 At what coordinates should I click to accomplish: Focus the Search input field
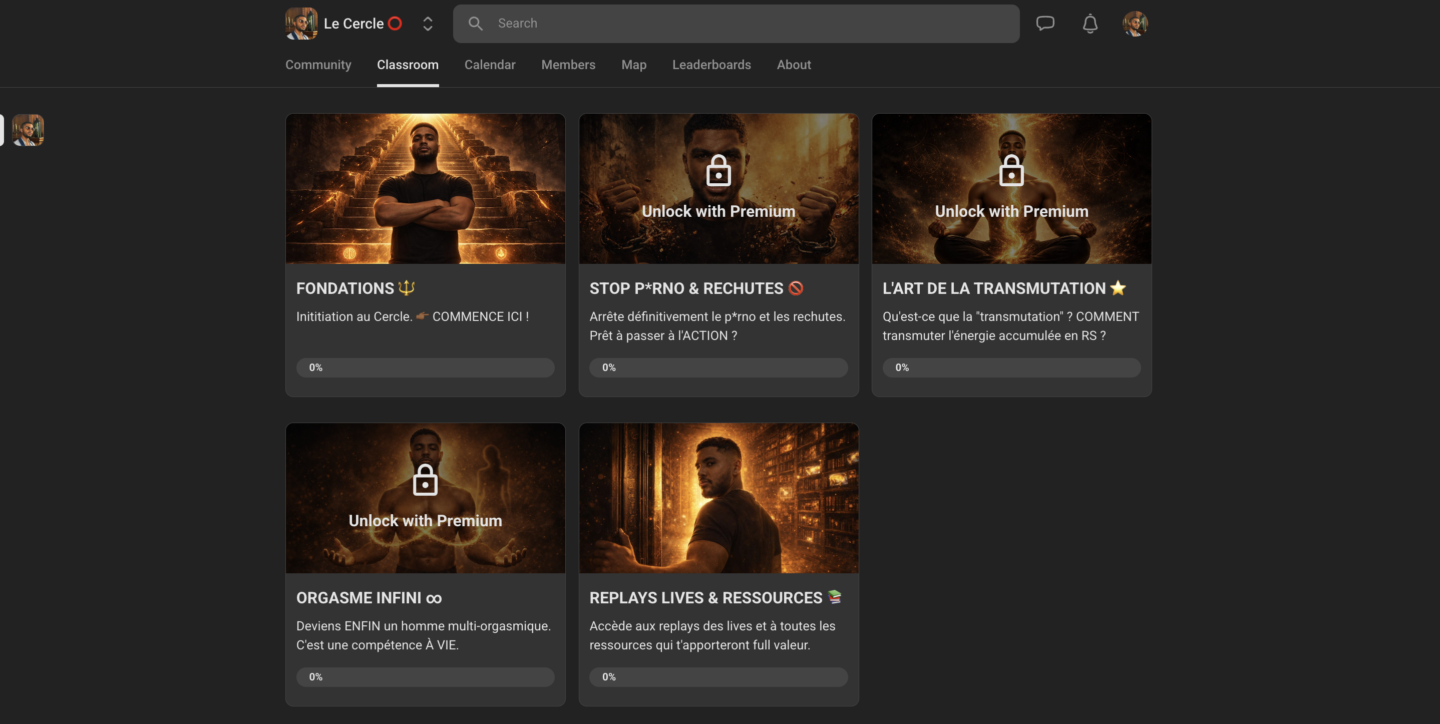[736, 24]
